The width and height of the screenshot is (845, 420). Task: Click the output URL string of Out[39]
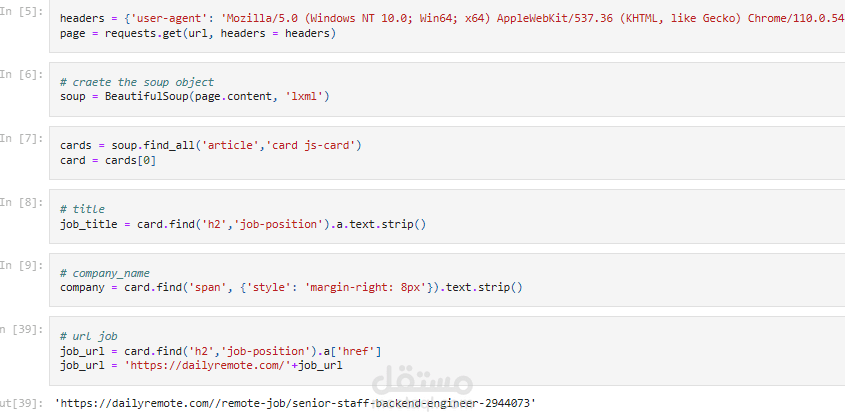295,402
